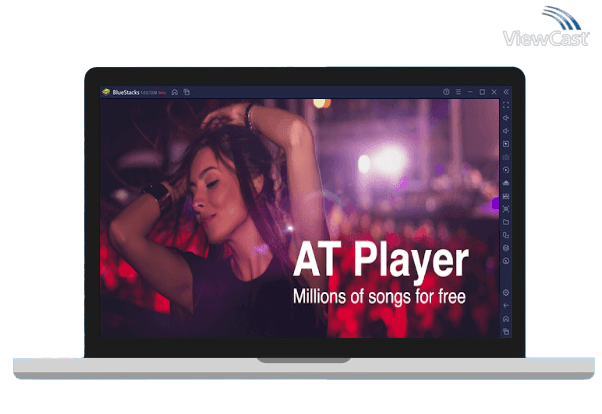Click the two-overlapping-rectangles icon in side toolbar
Image resolution: width=602 pixels, height=414 pixels.
pos(506,235)
